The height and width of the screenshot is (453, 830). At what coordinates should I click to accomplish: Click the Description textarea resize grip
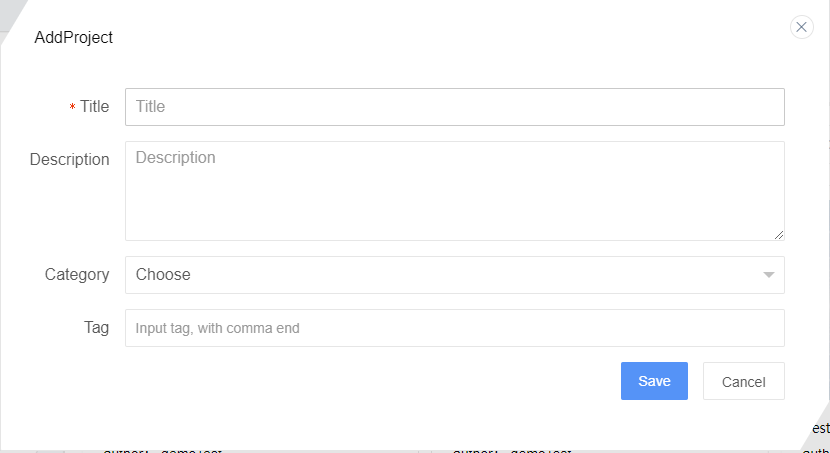coord(779,235)
